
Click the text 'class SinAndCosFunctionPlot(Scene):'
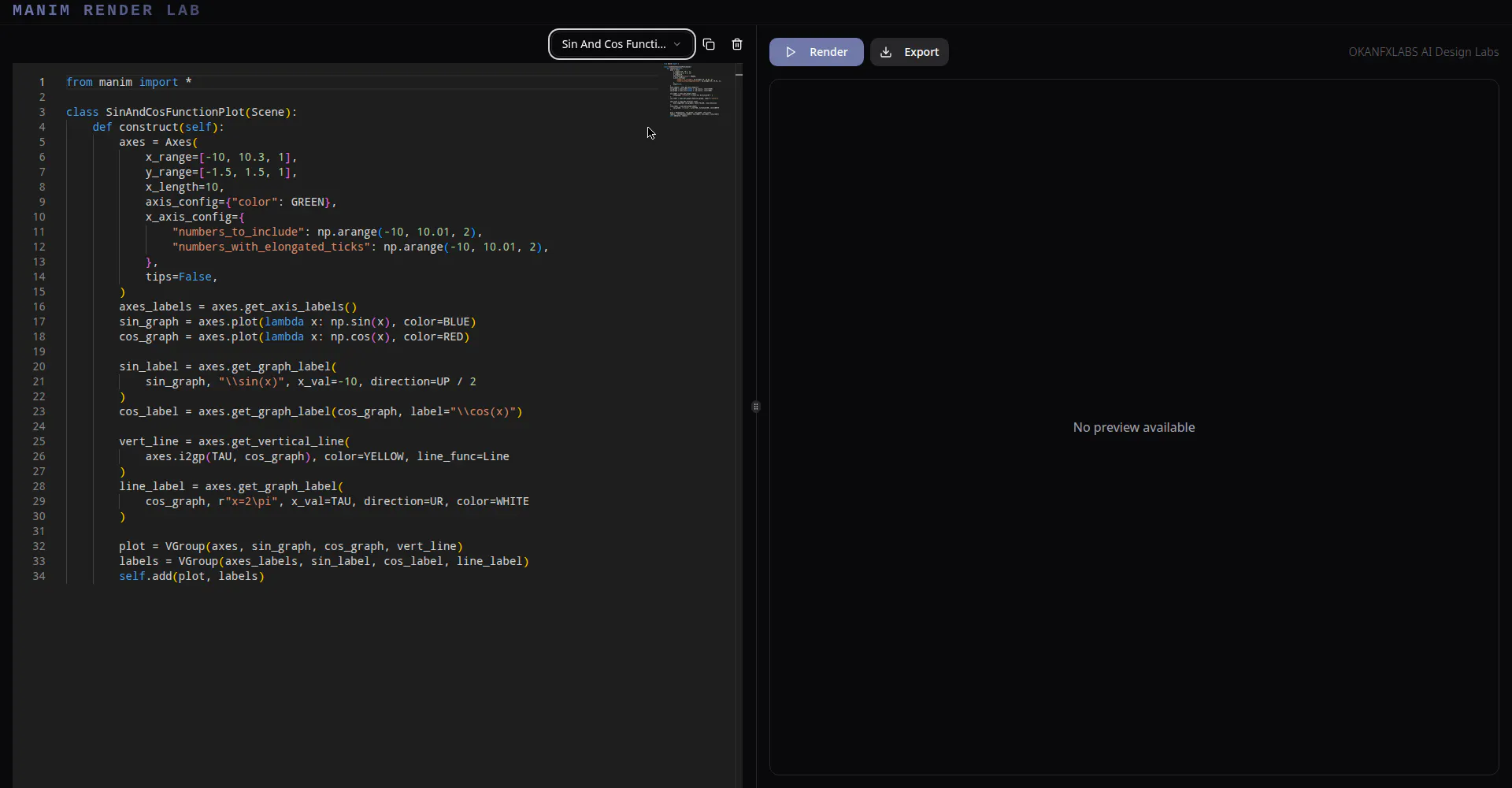(181, 112)
